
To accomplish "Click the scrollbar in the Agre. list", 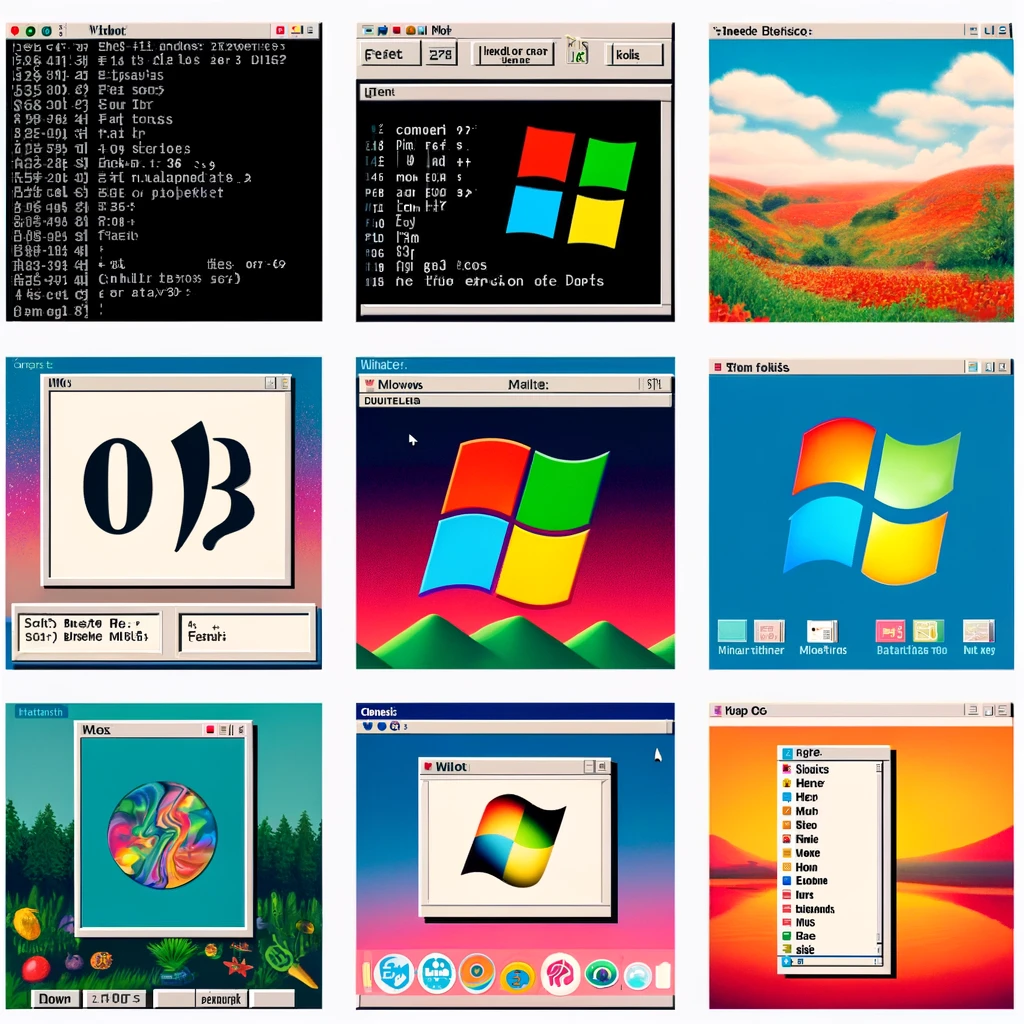I will click(879, 858).
